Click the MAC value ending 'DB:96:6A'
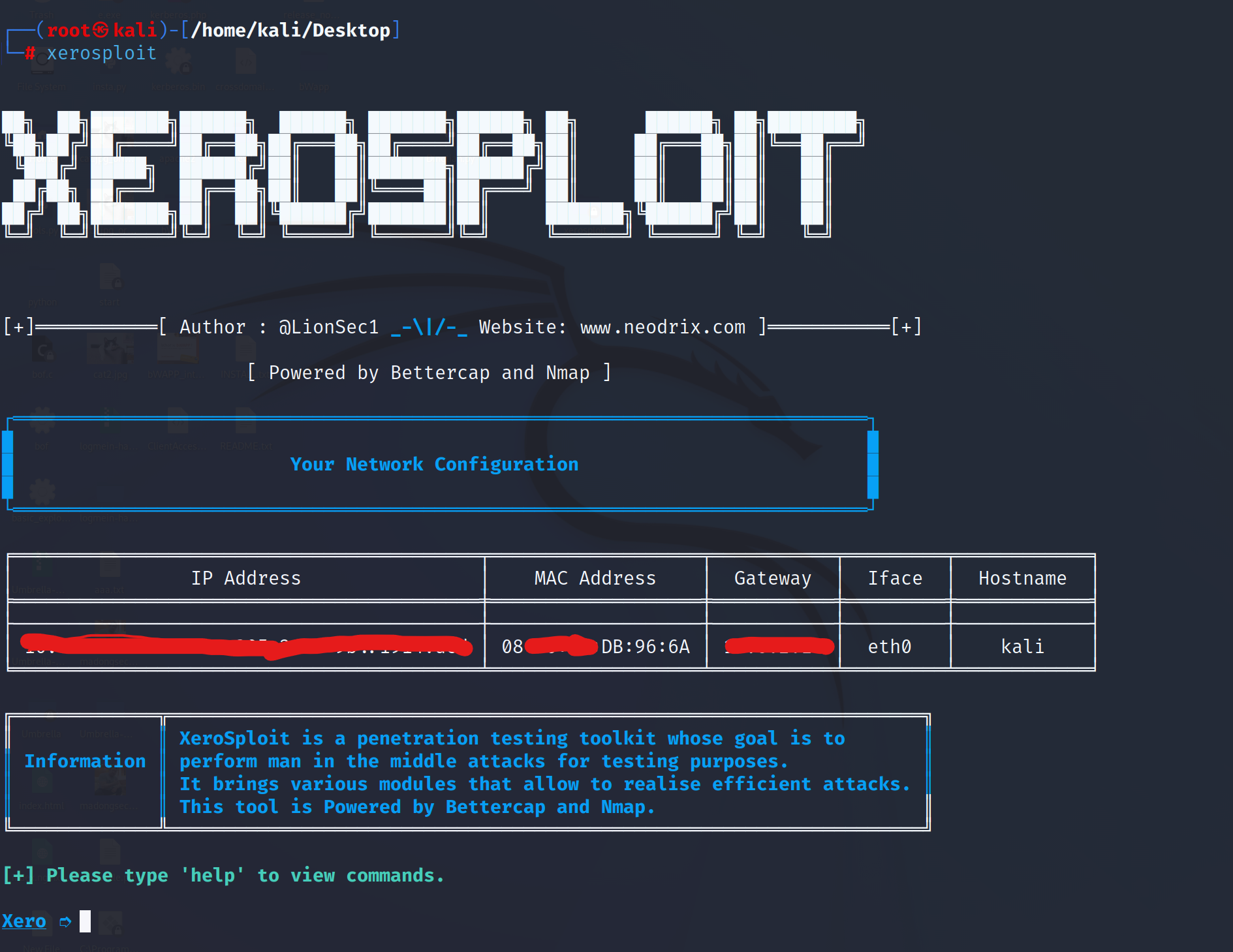 [596, 647]
